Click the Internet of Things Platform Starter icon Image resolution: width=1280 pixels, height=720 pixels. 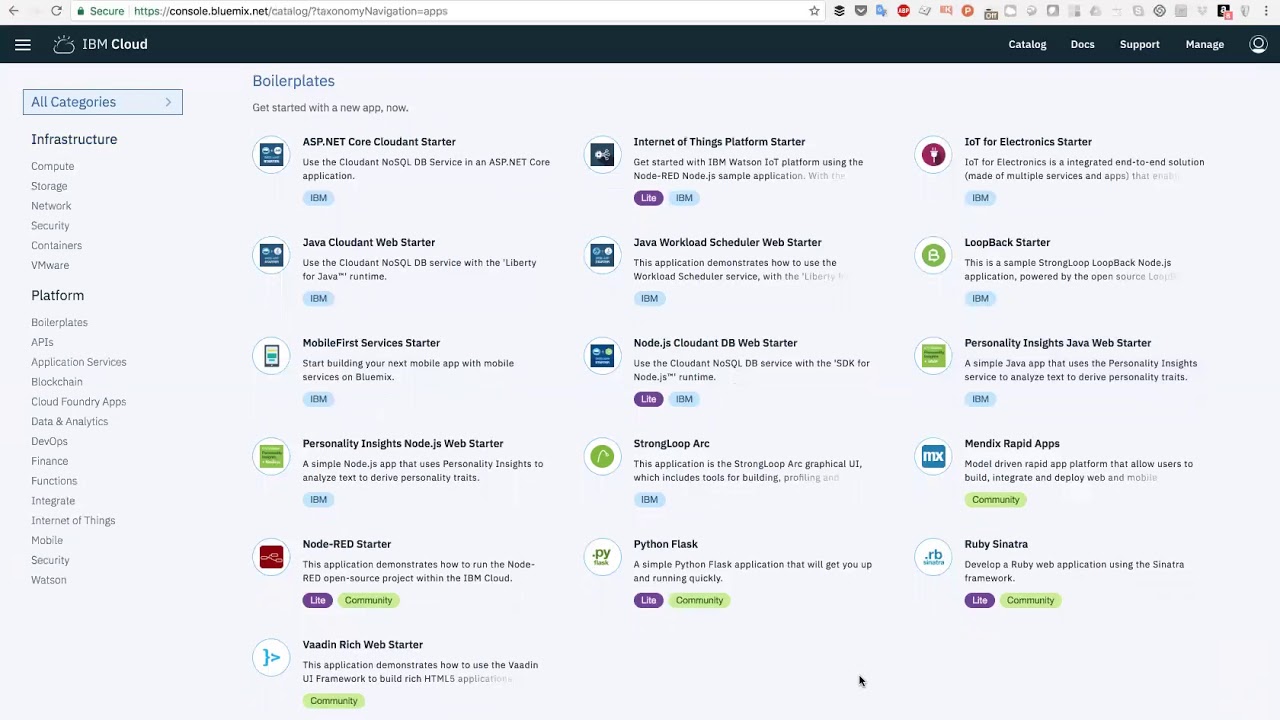pyautogui.click(x=602, y=155)
